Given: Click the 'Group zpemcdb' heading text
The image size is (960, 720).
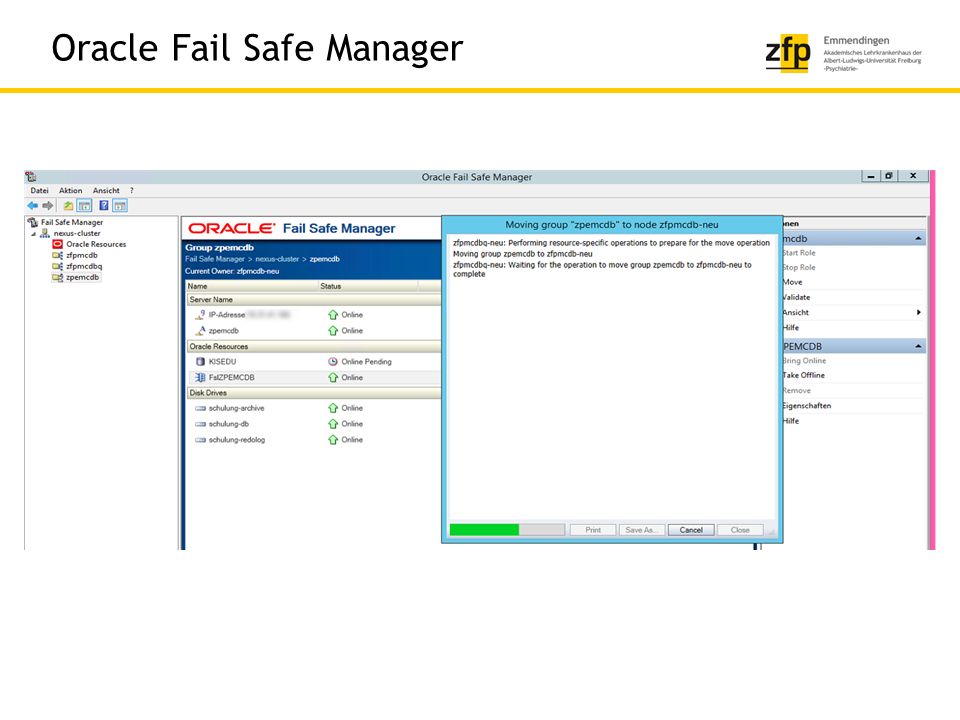Looking at the screenshot, I should tap(219, 247).
